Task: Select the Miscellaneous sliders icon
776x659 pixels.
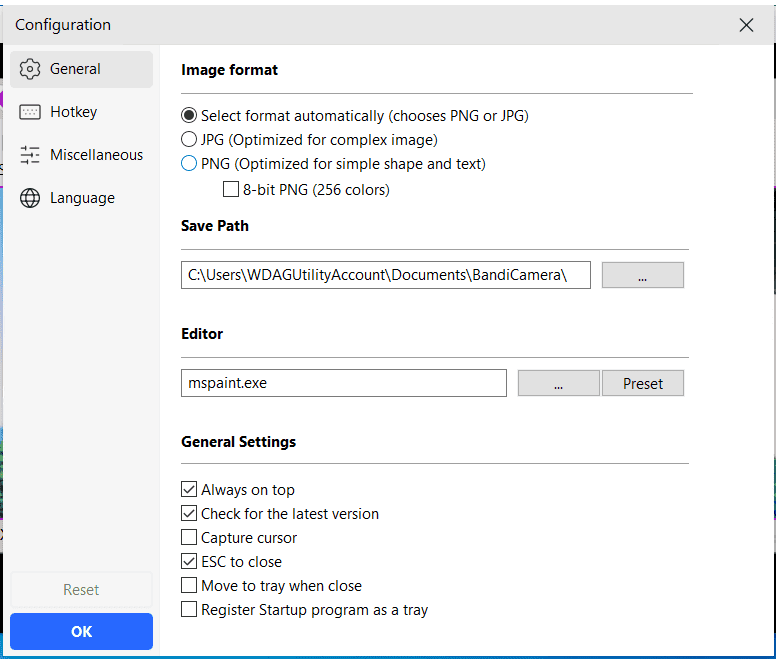Action: [30, 155]
